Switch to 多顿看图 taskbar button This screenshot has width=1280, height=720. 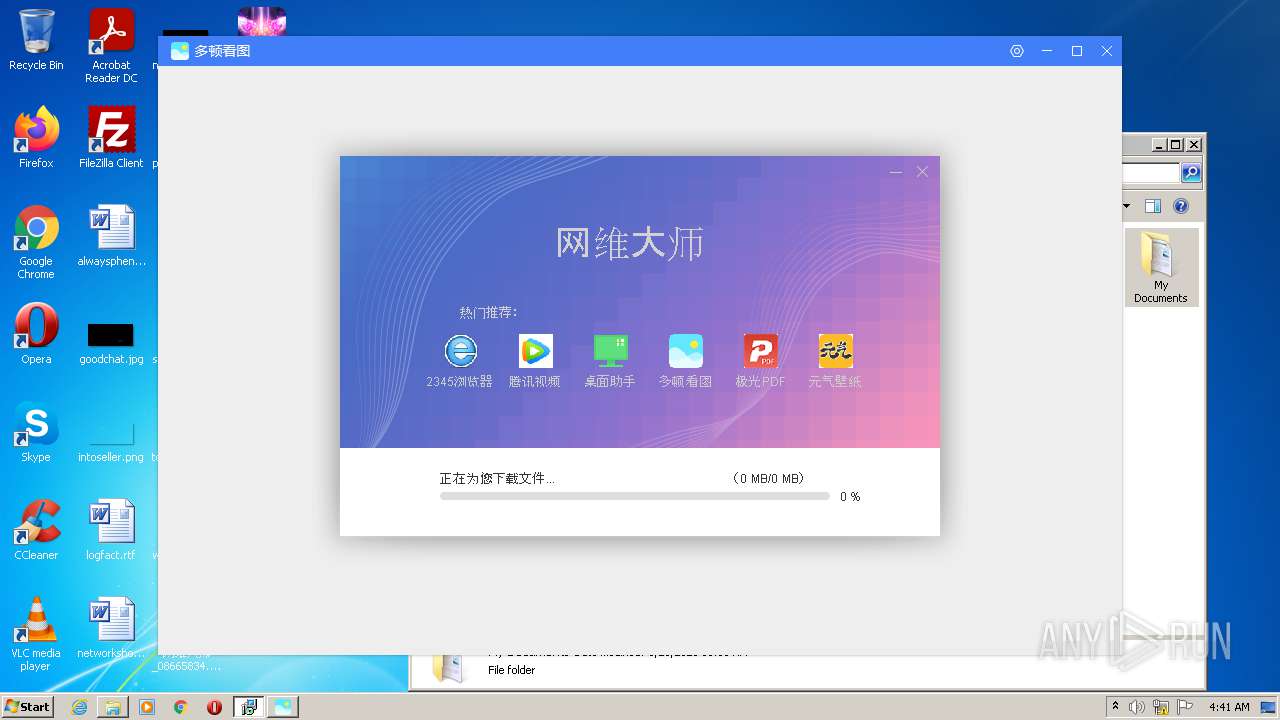(x=283, y=707)
